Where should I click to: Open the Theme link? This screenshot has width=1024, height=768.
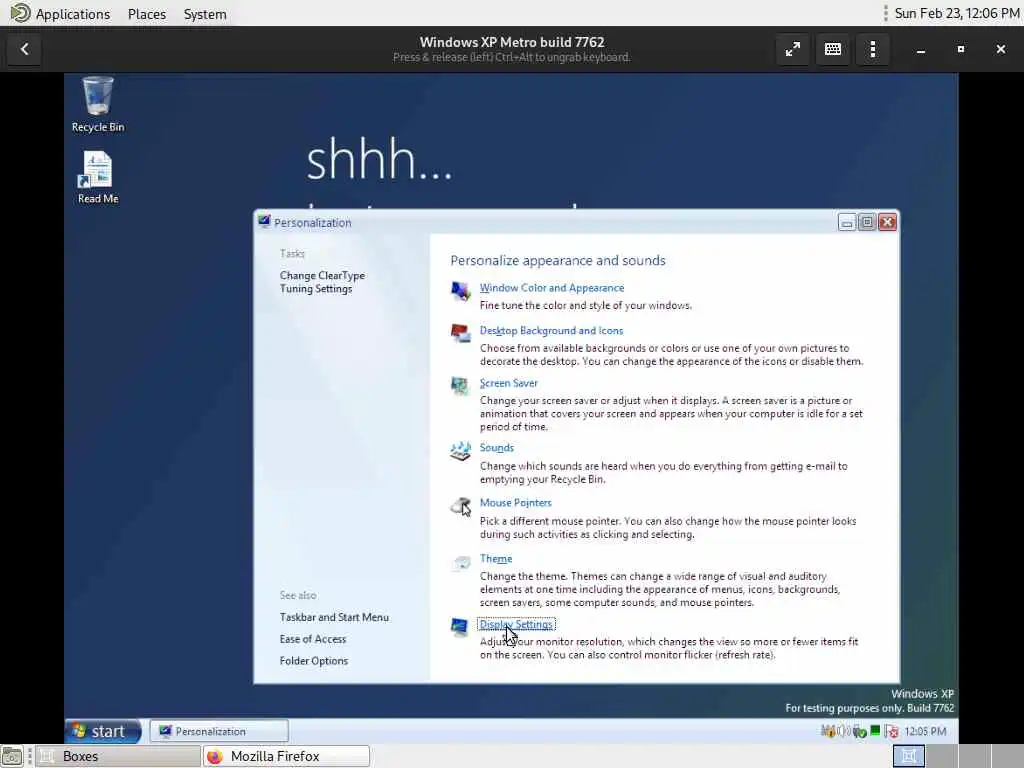point(496,559)
